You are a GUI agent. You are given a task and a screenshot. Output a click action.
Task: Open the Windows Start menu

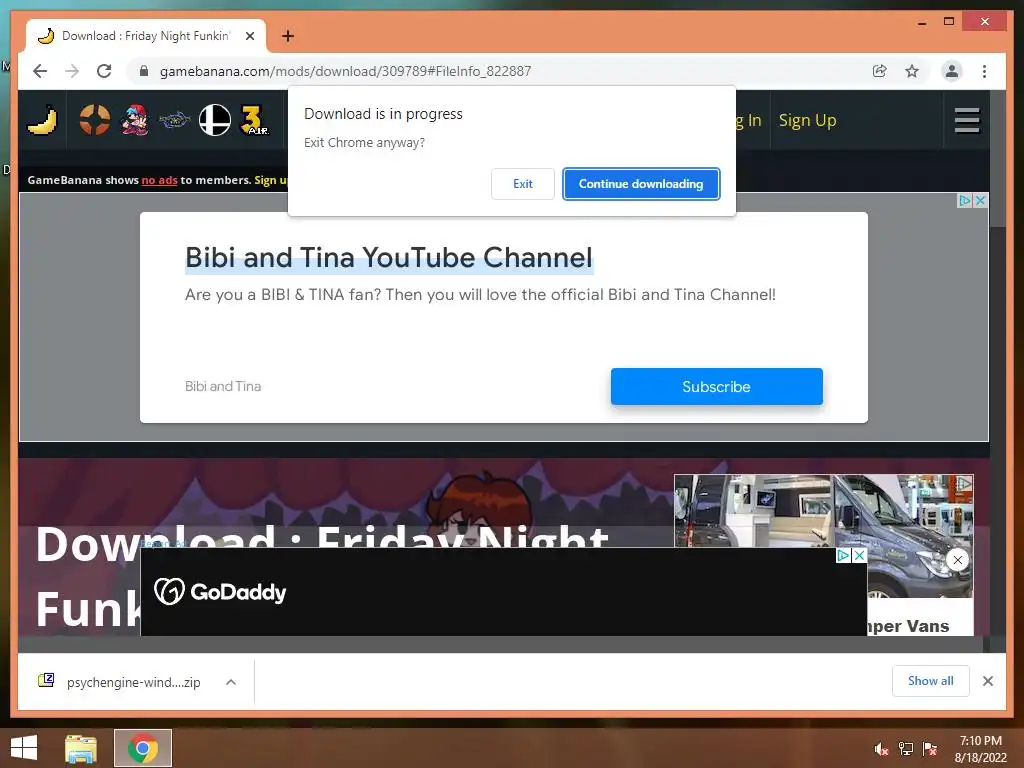coord(24,748)
